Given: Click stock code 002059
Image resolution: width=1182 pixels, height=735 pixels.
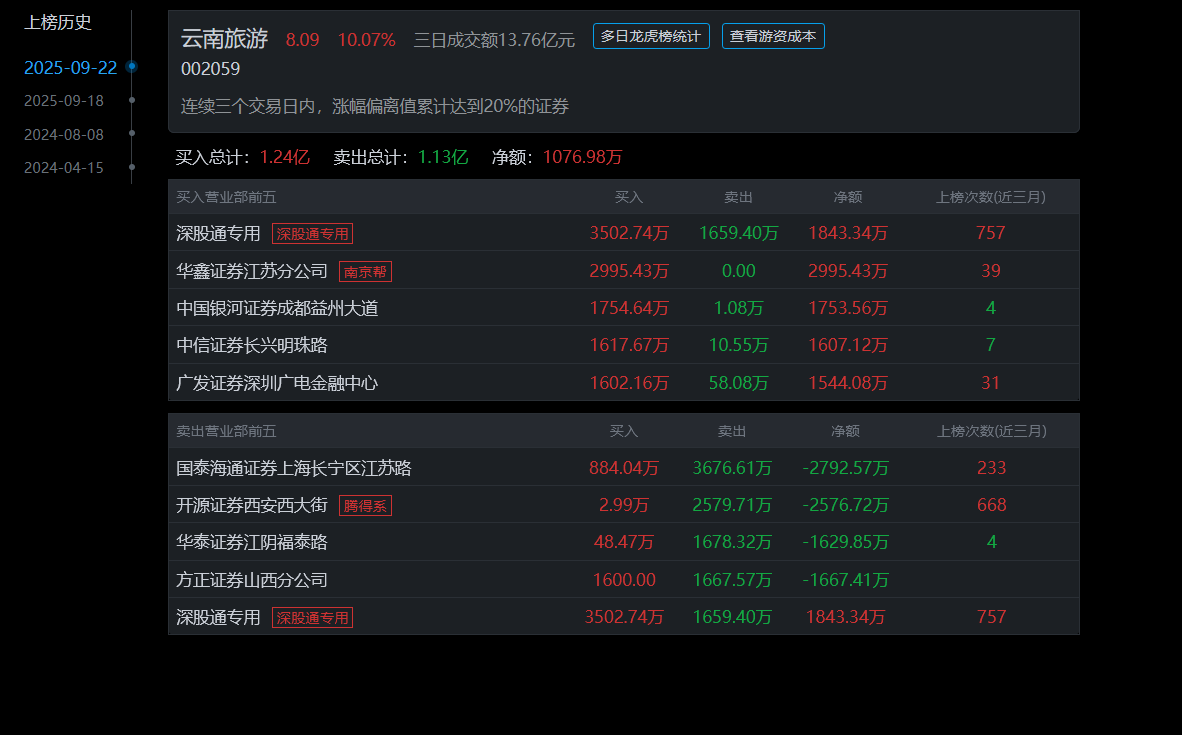Looking at the screenshot, I should pos(210,69).
